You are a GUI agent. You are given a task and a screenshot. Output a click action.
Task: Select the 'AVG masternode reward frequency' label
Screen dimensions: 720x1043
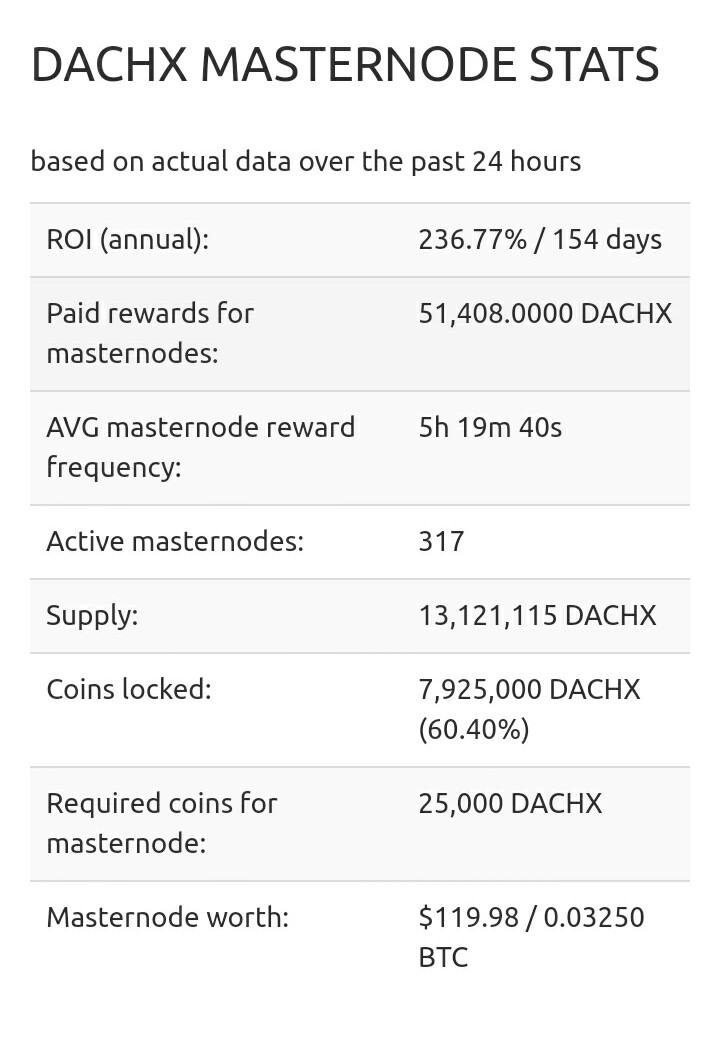[200, 447]
